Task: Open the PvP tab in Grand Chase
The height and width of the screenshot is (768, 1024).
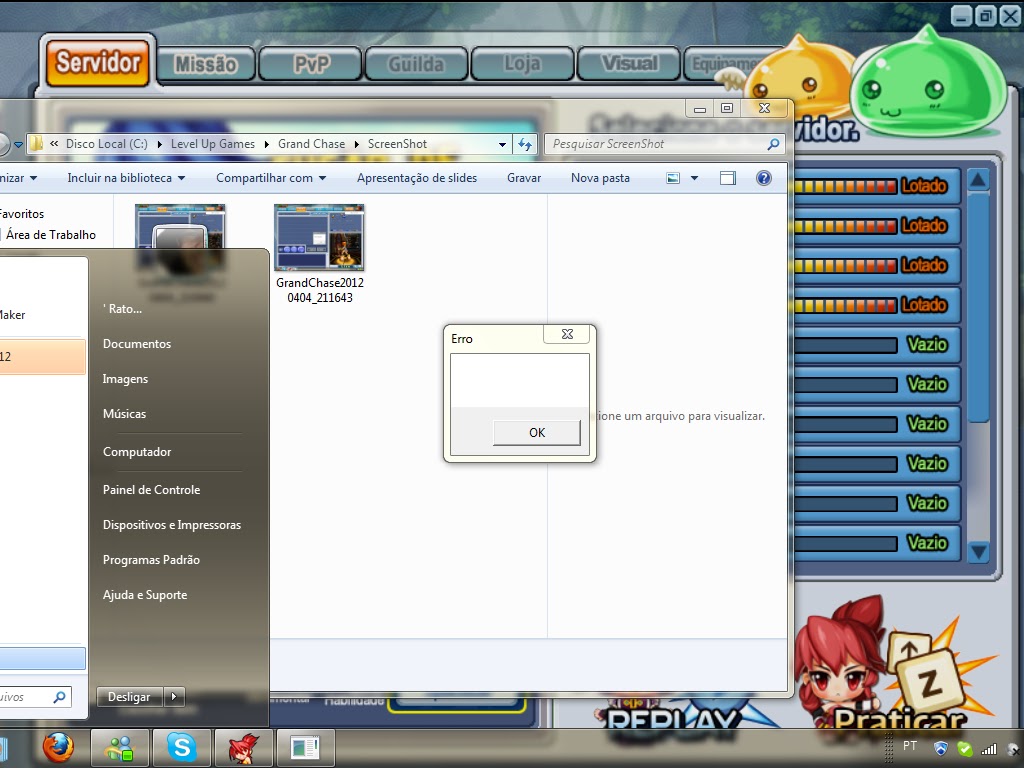Action: [310, 62]
